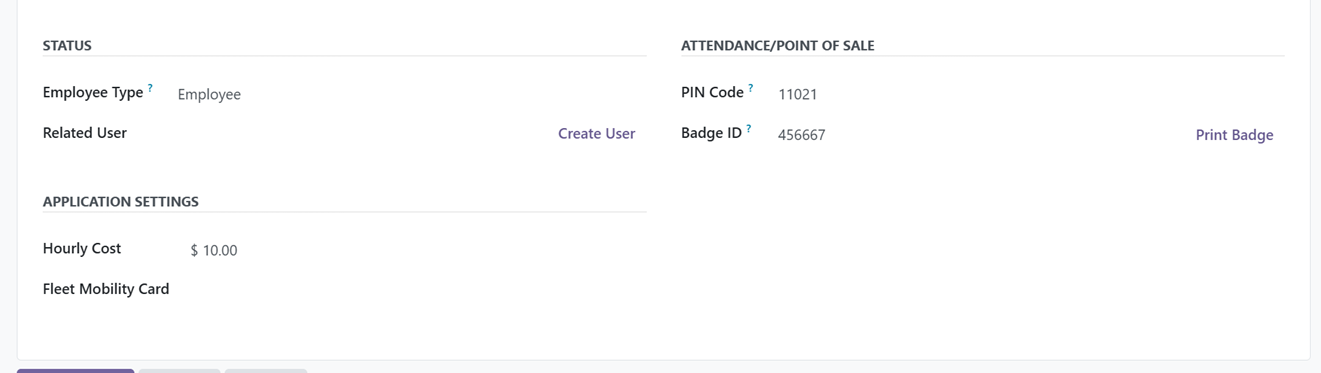Click the Badge ID label text
This screenshot has width=1321, height=373.
(711, 133)
